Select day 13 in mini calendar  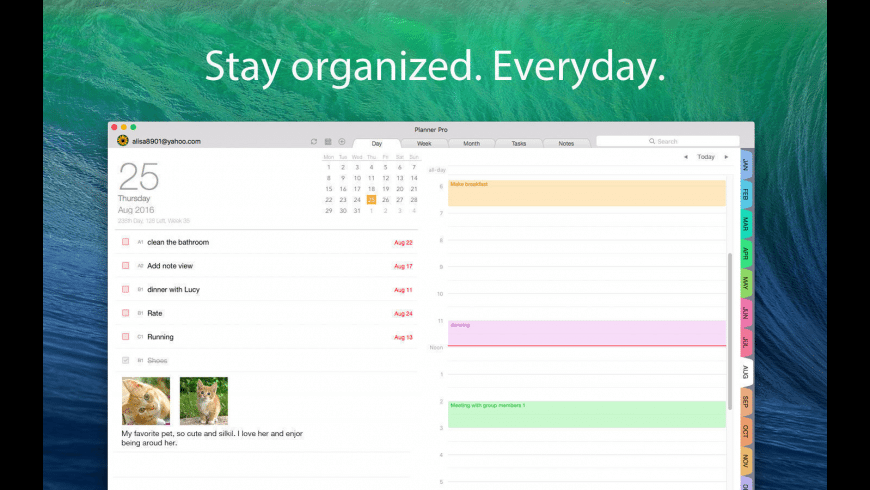[x=399, y=178]
